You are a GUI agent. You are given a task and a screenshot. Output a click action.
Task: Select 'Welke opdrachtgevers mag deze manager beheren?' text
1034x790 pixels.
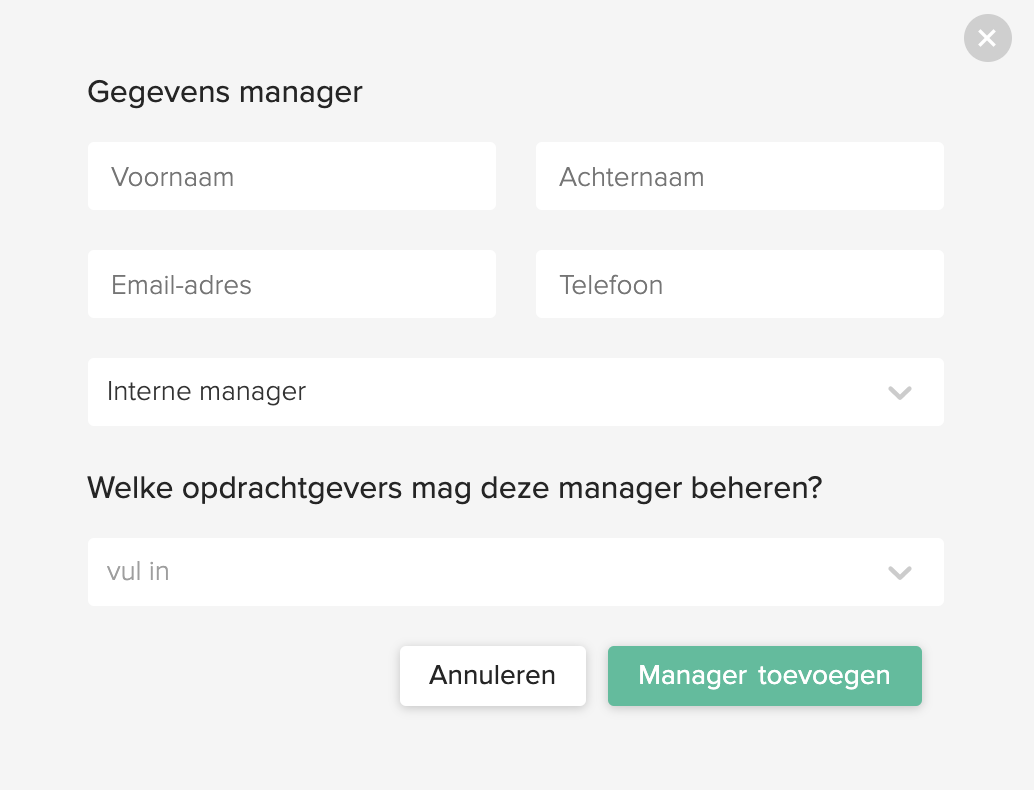455,489
